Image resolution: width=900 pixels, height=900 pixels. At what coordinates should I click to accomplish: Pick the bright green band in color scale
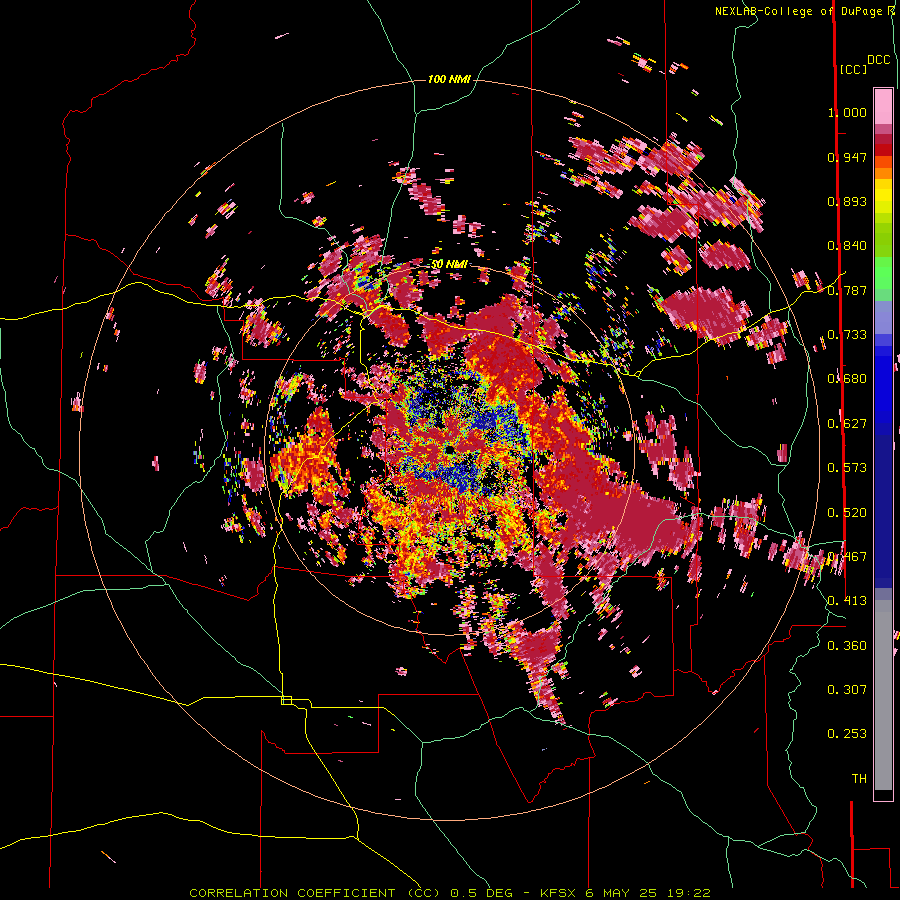click(883, 272)
